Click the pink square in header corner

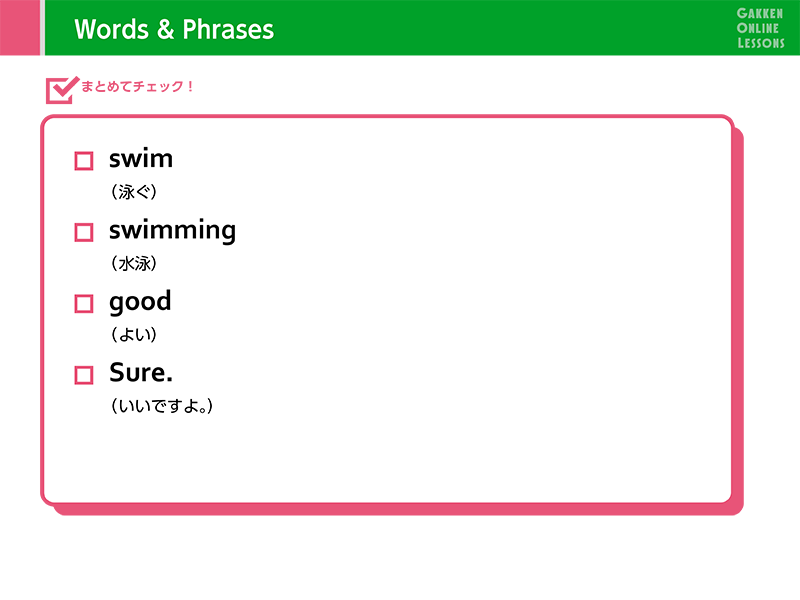20,28
